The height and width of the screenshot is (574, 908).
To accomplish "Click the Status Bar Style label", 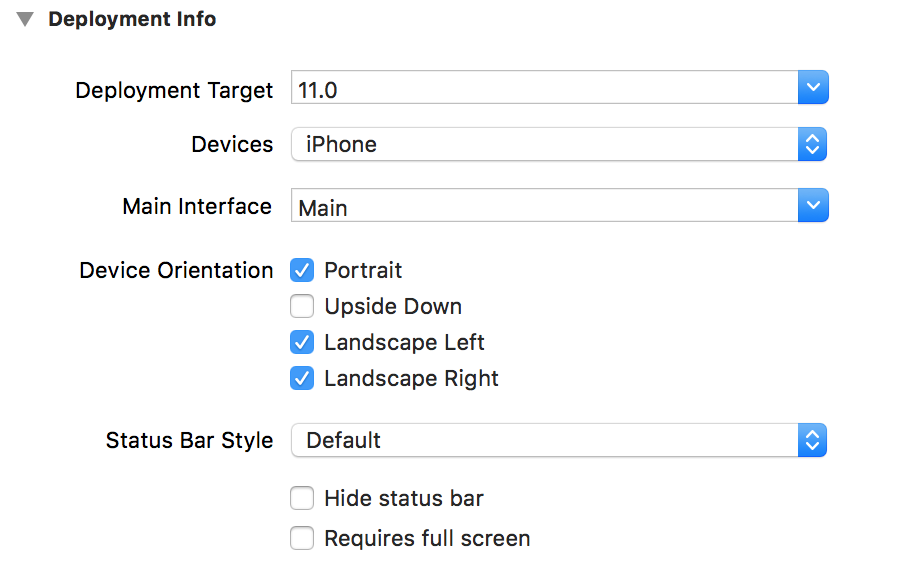I will 189,441.
